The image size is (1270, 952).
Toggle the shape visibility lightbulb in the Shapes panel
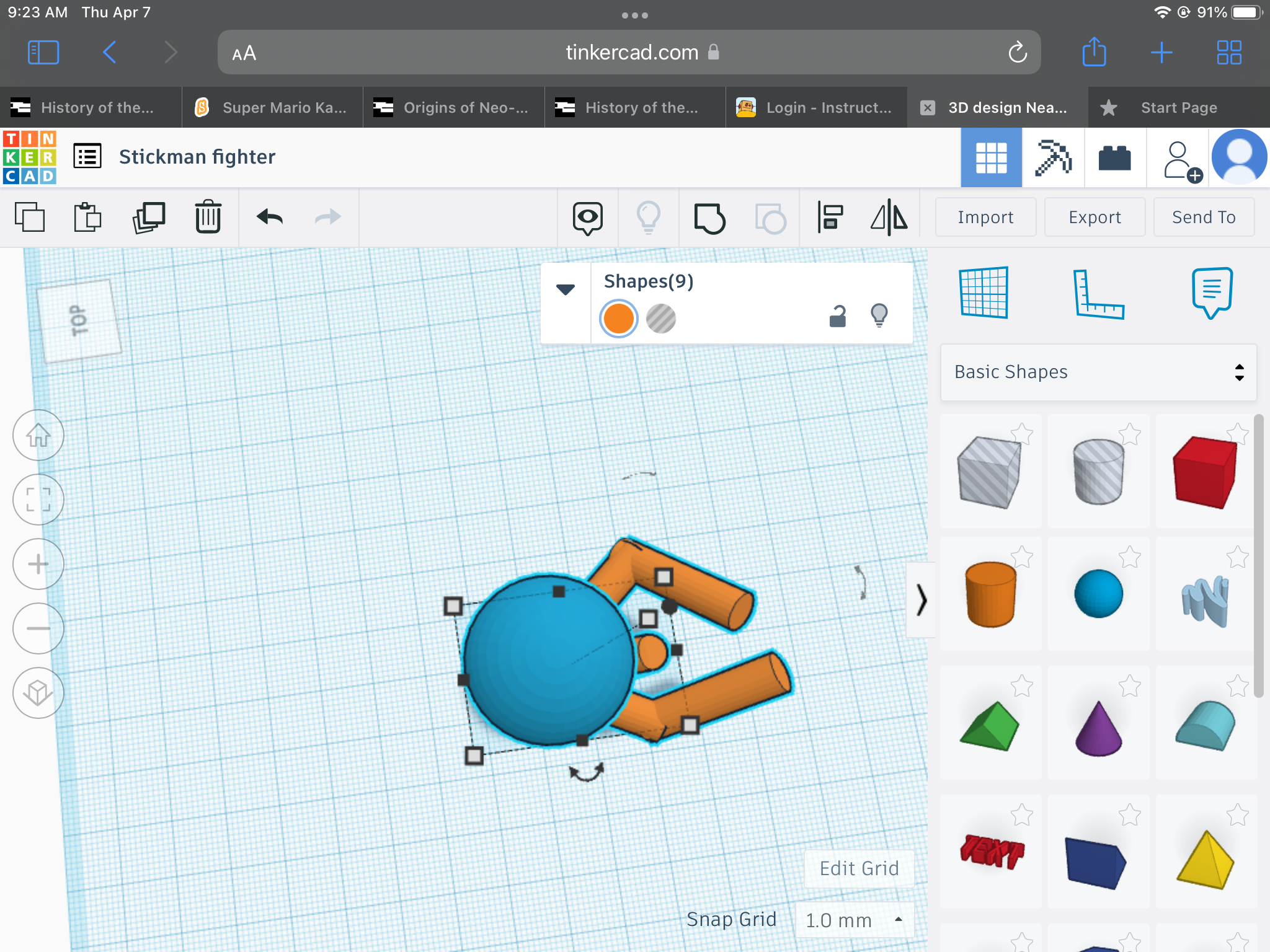[x=879, y=315]
